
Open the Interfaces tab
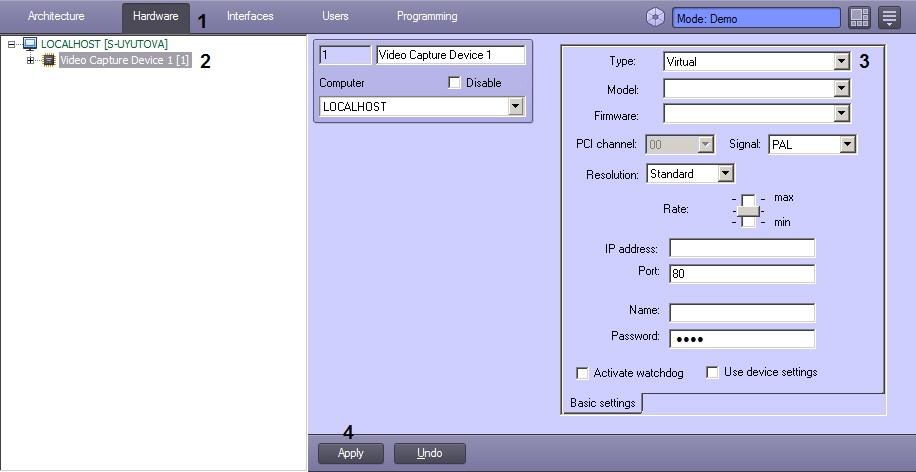(x=250, y=16)
